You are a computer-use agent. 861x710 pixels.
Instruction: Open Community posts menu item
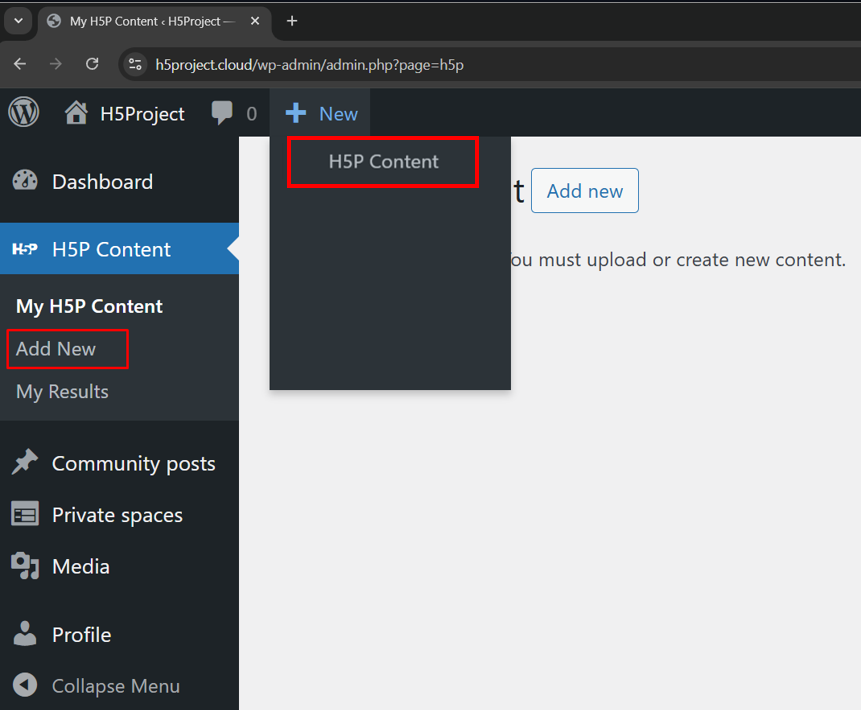pos(119,463)
